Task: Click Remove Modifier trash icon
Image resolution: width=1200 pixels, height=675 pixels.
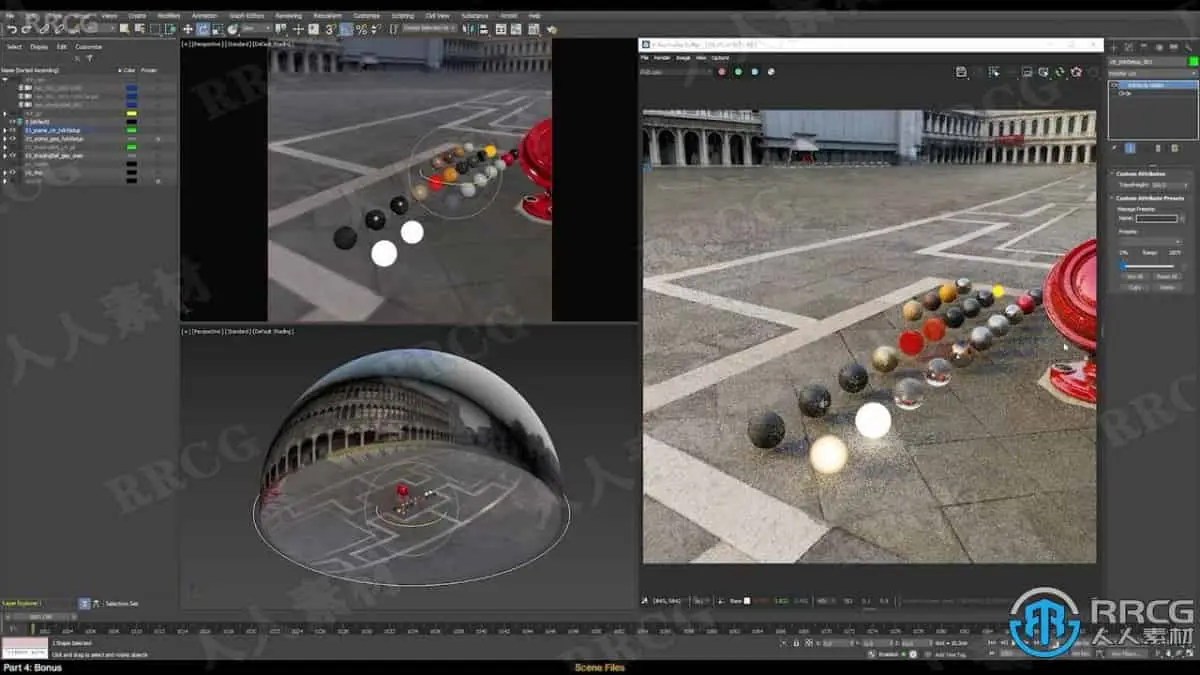Action: click(1158, 148)
